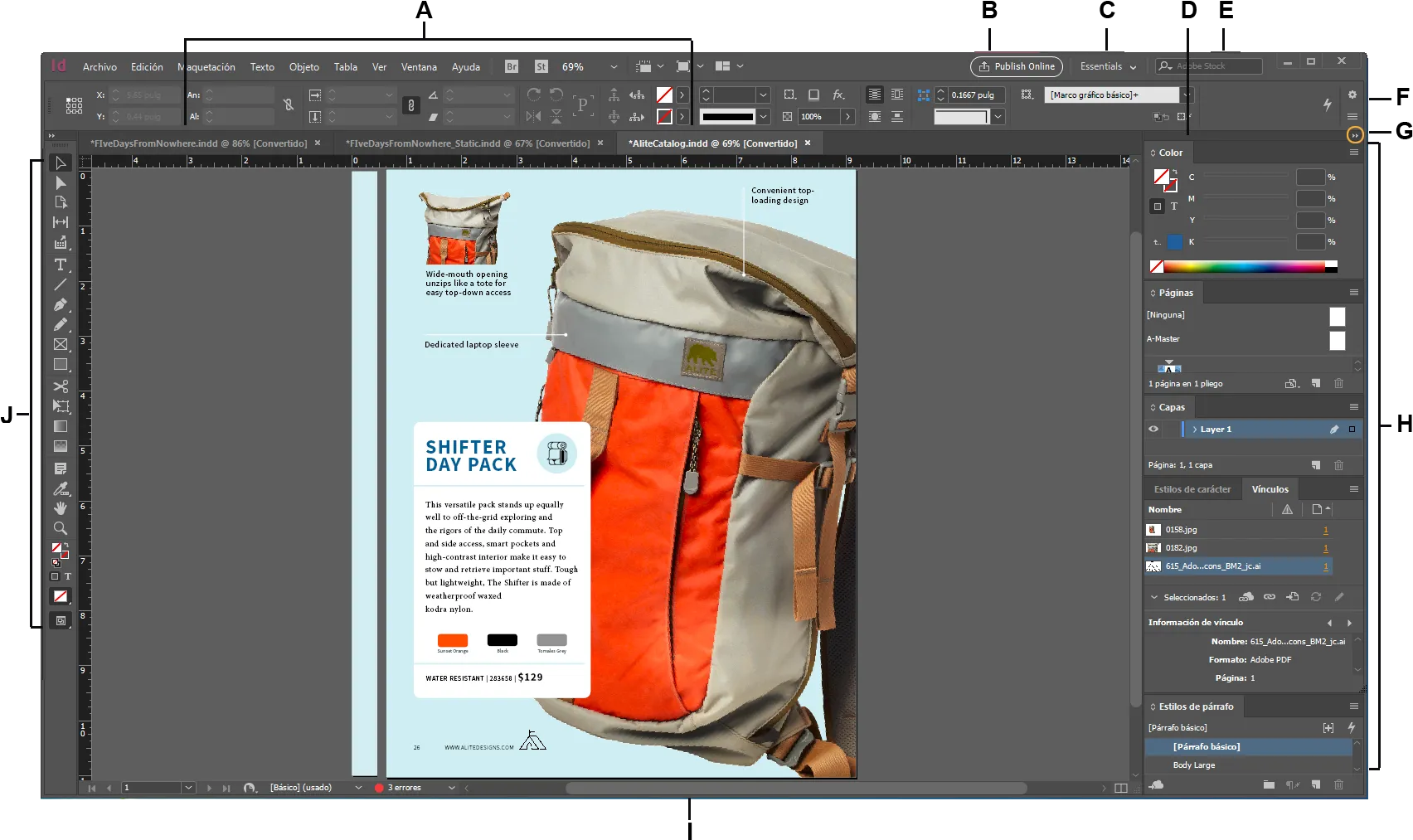
Task: Click the Publish Online button
Action: [x=1017, y=66]
